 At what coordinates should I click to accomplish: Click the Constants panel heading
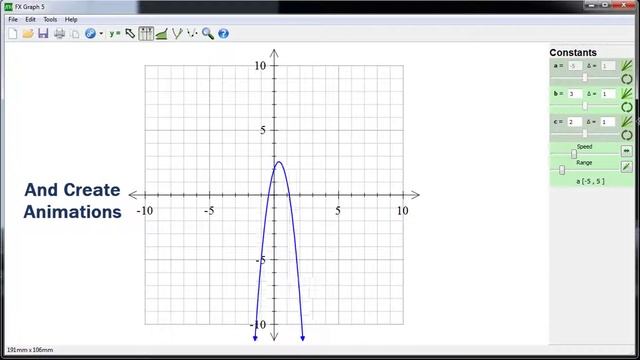[x=573, y=53]
